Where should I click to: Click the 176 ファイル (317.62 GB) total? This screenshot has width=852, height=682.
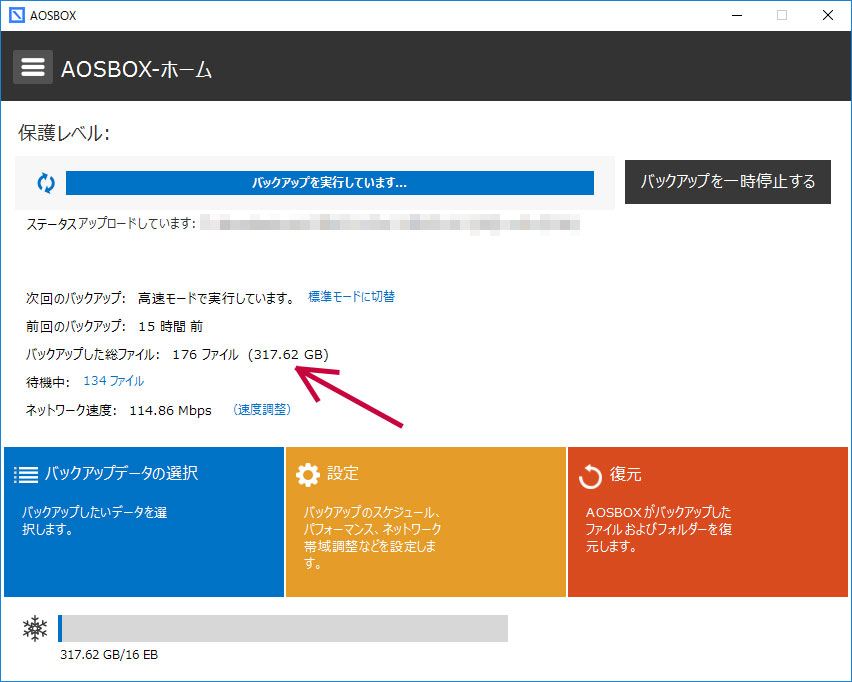(250, 354)
